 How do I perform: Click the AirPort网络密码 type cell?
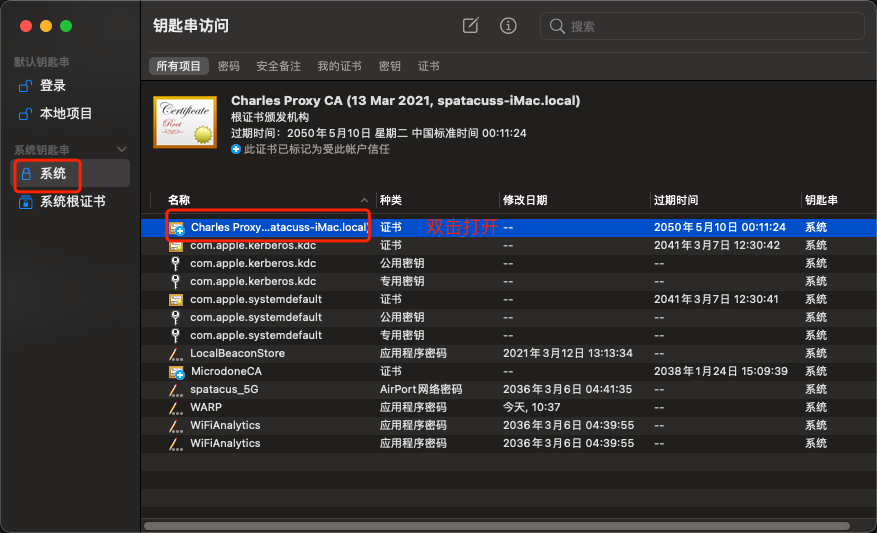click(421, 389)
